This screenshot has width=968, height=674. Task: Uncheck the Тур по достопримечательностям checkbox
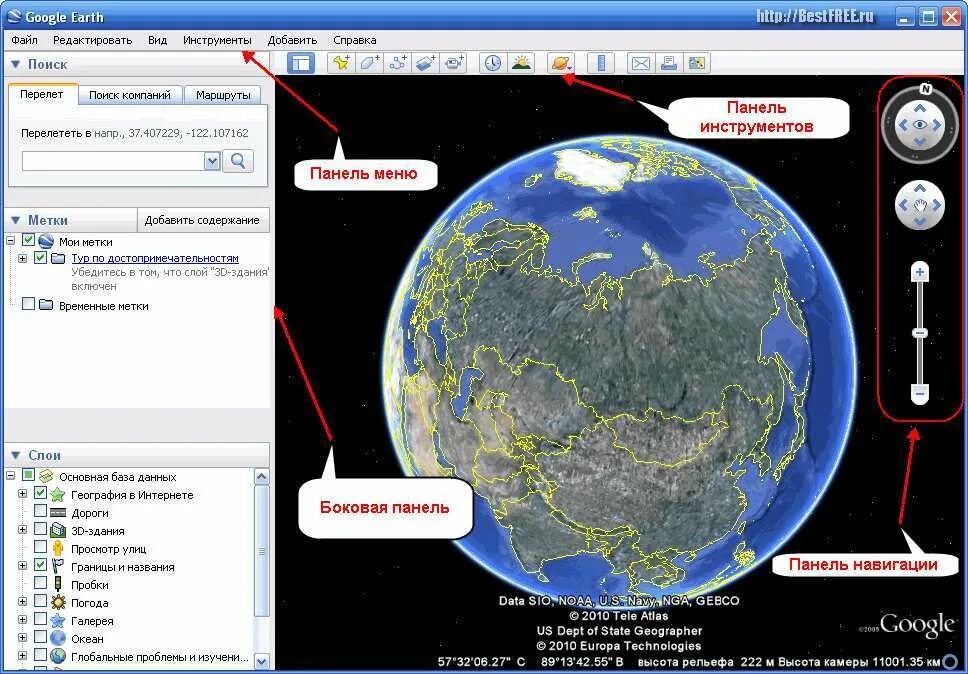[41, 257]
